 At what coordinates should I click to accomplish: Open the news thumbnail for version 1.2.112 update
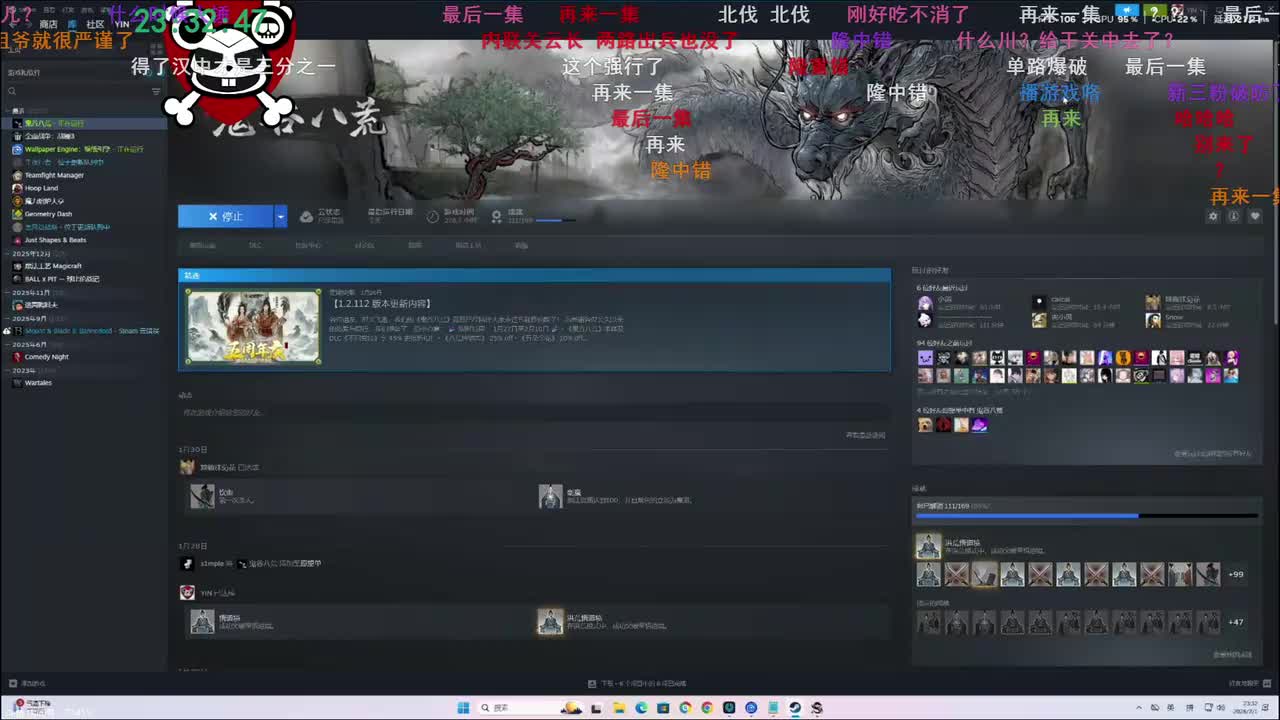[254, 327]
